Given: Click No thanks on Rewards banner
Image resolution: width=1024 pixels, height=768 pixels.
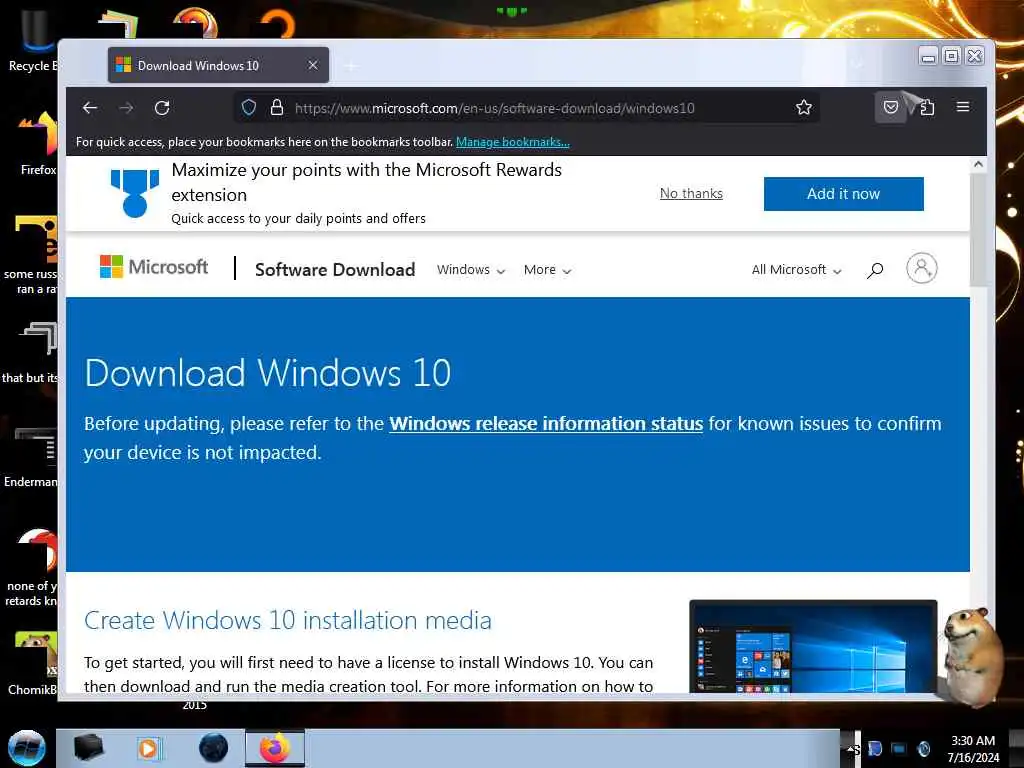Looking at the screenshot, I should click(691, 193).
